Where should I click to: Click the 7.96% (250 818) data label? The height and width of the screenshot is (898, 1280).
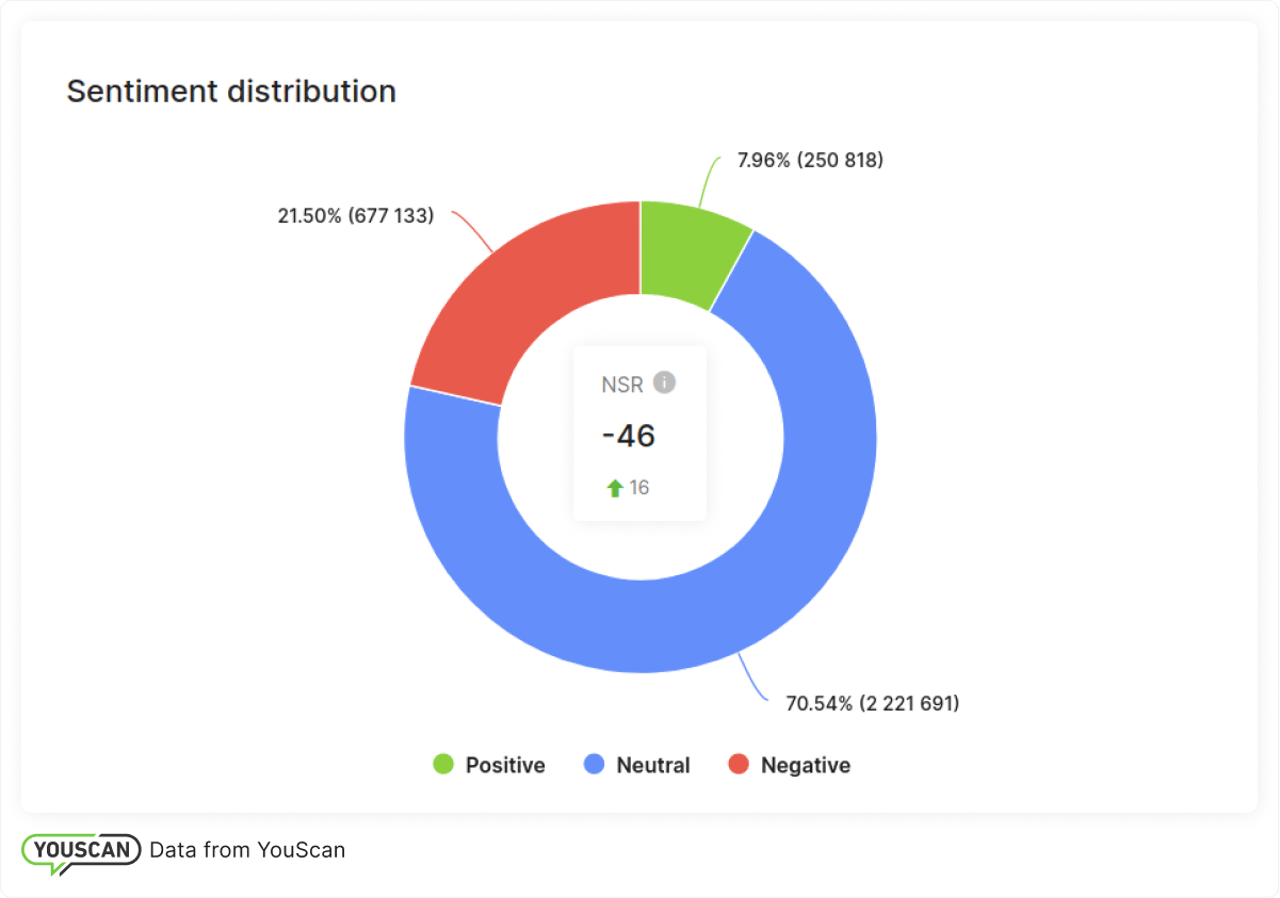pyautogui.click(x=810, y=160)
